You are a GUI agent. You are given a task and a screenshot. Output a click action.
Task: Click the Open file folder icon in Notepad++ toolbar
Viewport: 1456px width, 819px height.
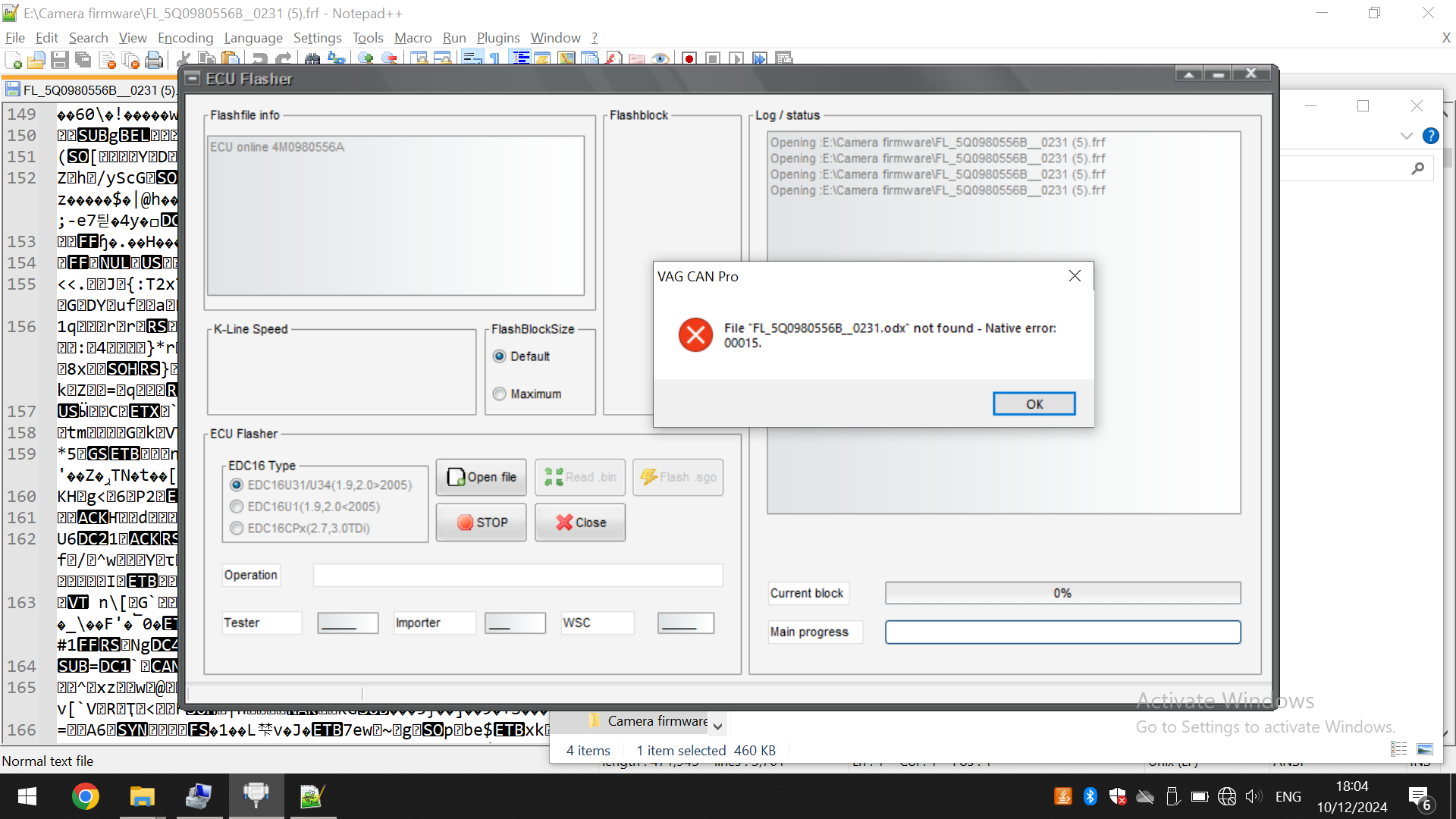[36, 59]
